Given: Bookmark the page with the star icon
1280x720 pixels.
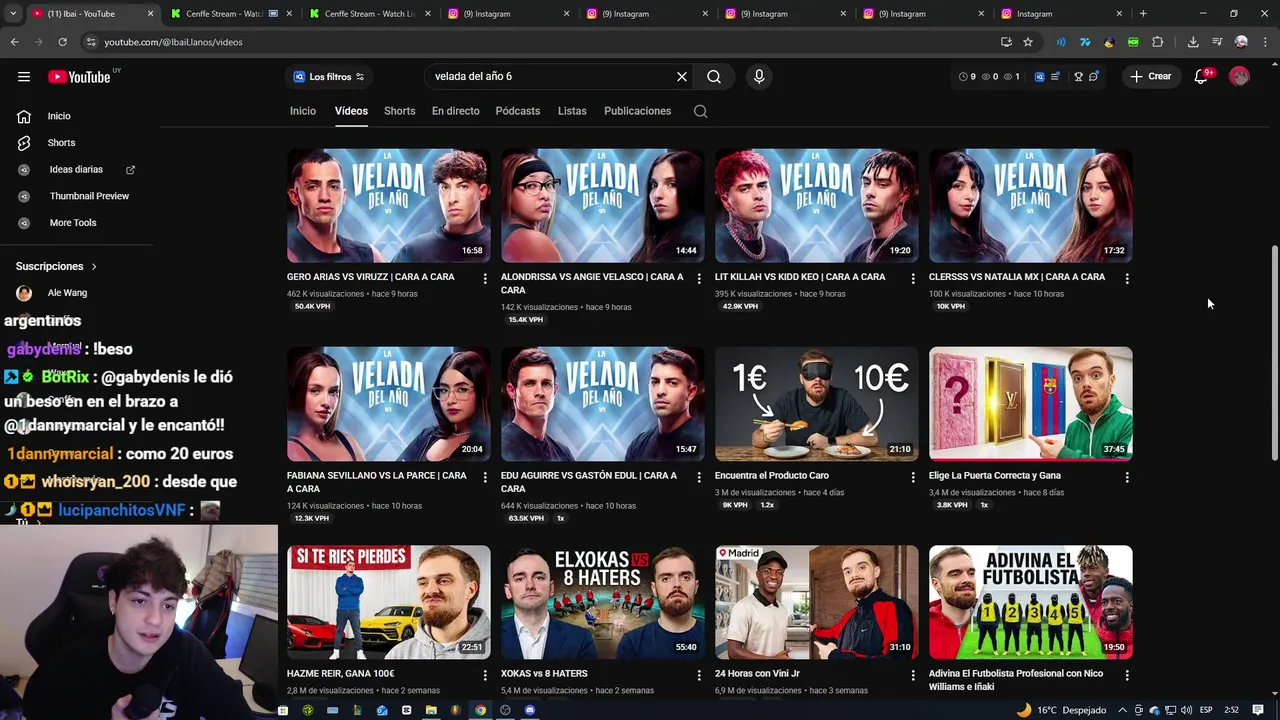Looking at the screenshot, I should [x=1028, y=42].
